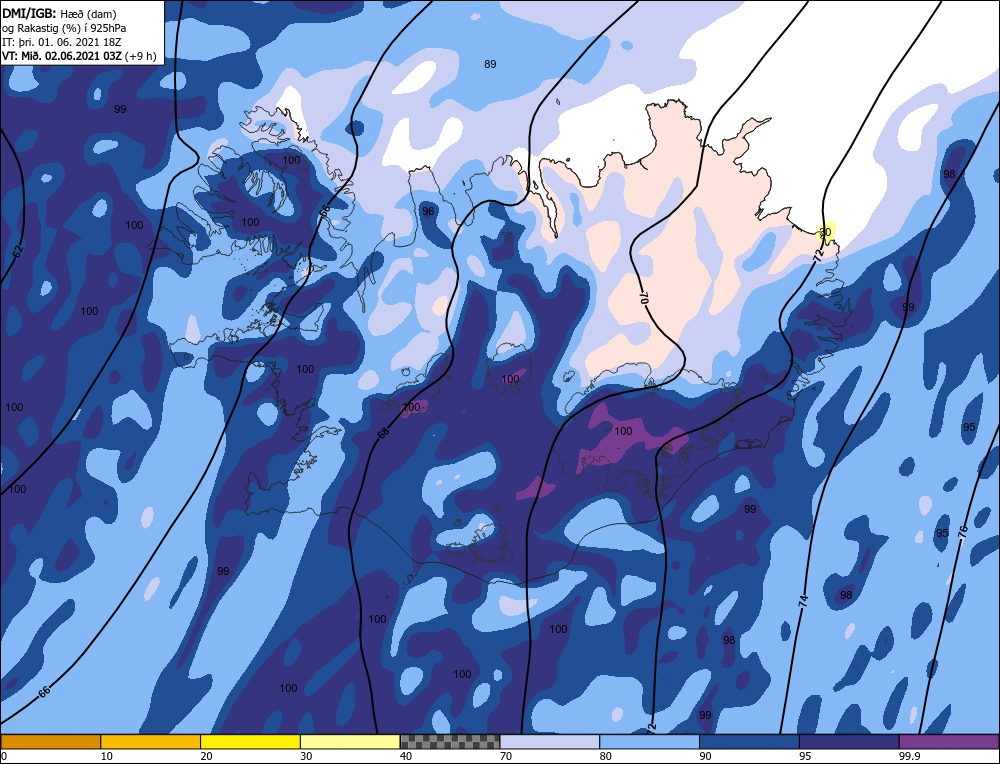Click the legend tick label '90'

point(705,756)
